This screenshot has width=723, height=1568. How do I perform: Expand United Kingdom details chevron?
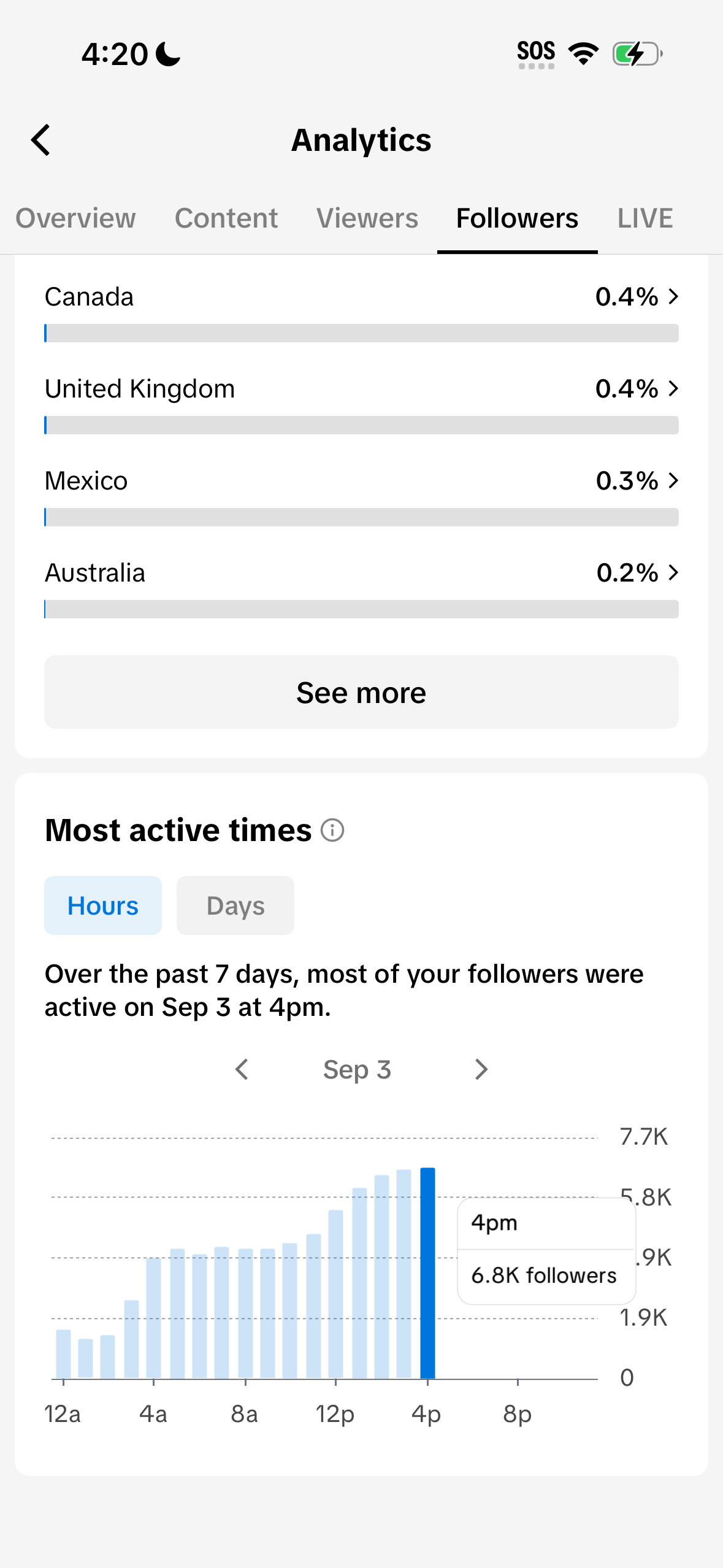673,389
